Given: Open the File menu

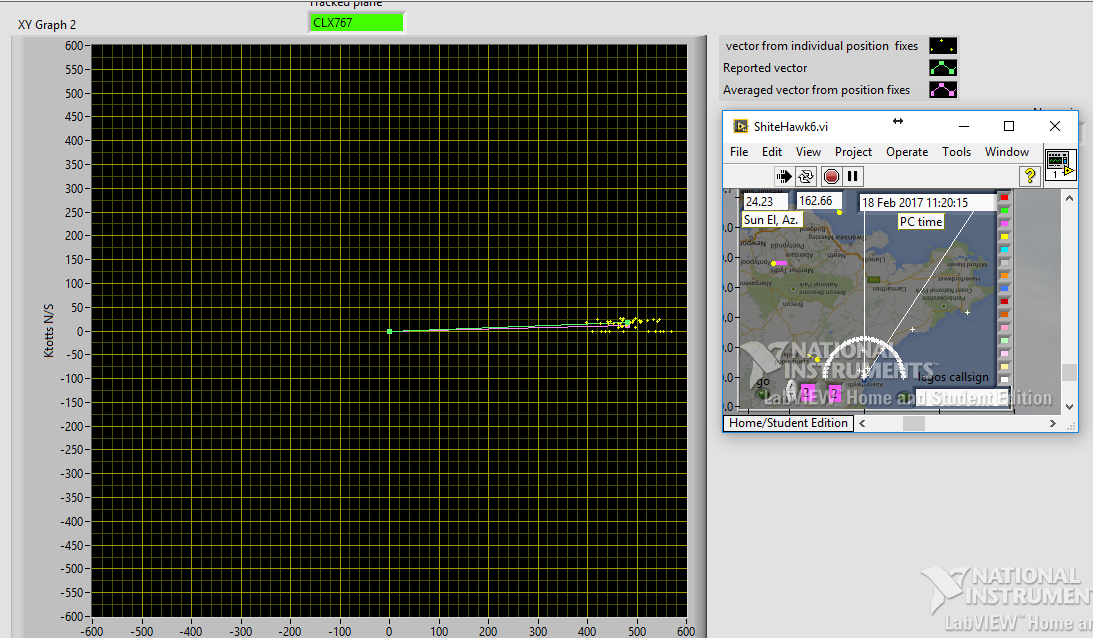Looking at the screenshot, I should click(x=739, y=152).
